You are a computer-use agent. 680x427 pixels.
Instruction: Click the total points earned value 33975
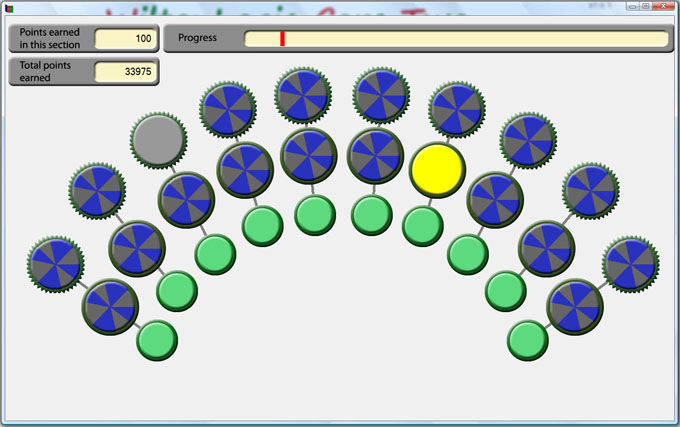pyautogui.click(x=124, y=72)
